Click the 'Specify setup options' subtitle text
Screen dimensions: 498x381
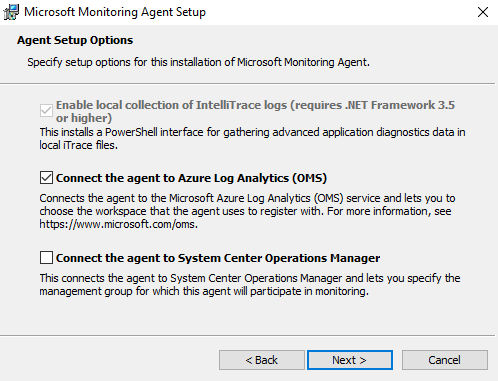199,62
